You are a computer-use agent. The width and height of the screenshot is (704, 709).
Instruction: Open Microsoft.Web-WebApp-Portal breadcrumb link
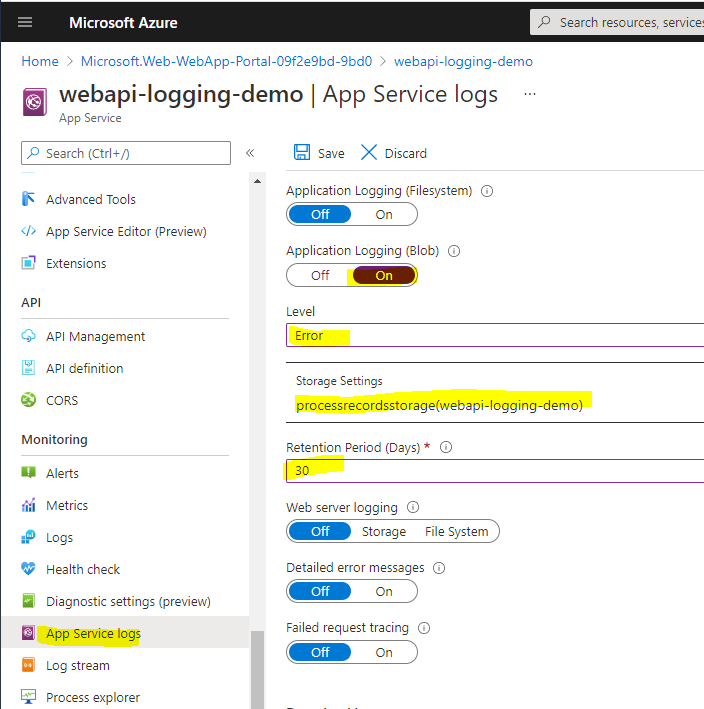coord(227,61)
